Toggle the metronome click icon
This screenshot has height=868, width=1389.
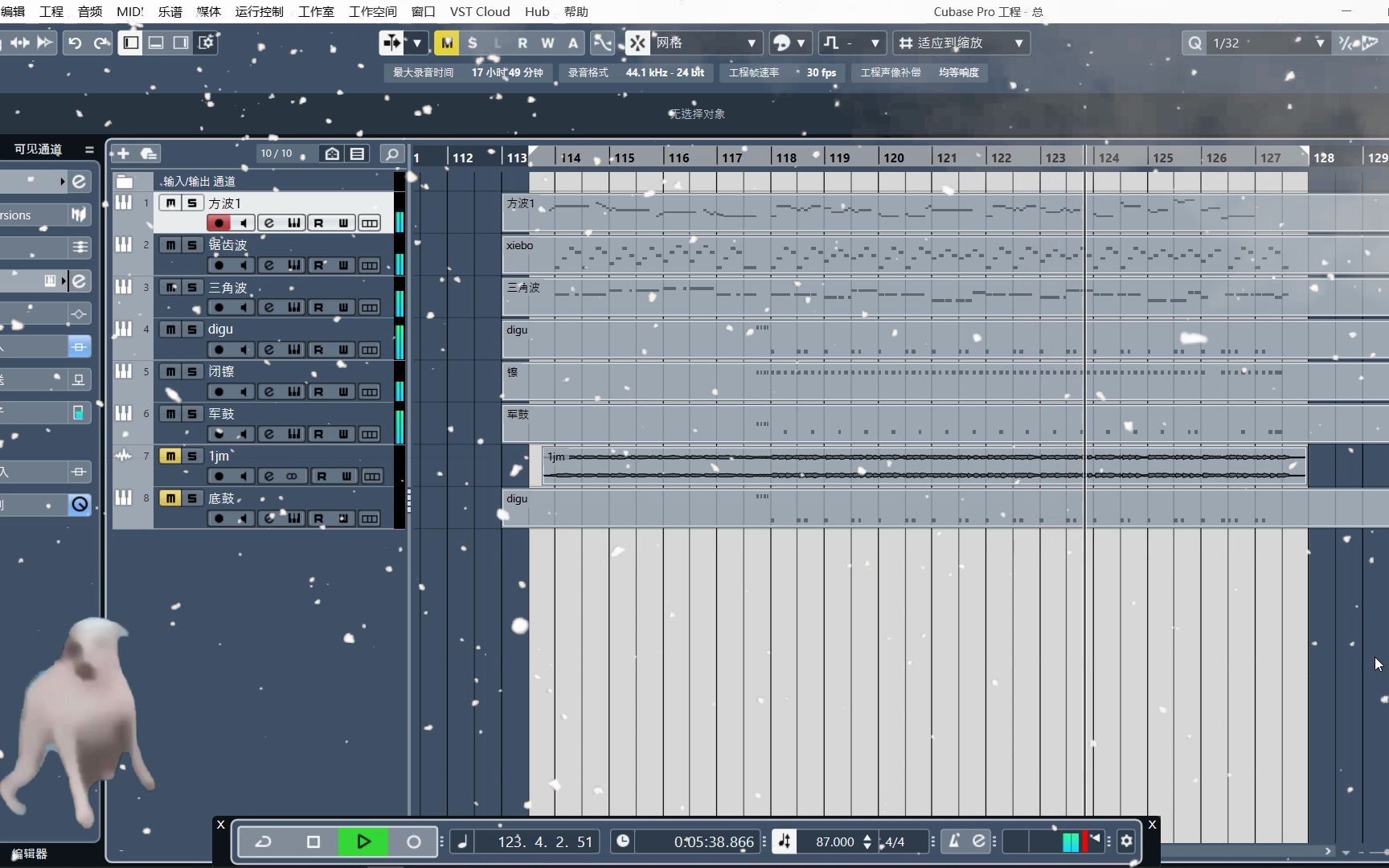tap(954, 841)
